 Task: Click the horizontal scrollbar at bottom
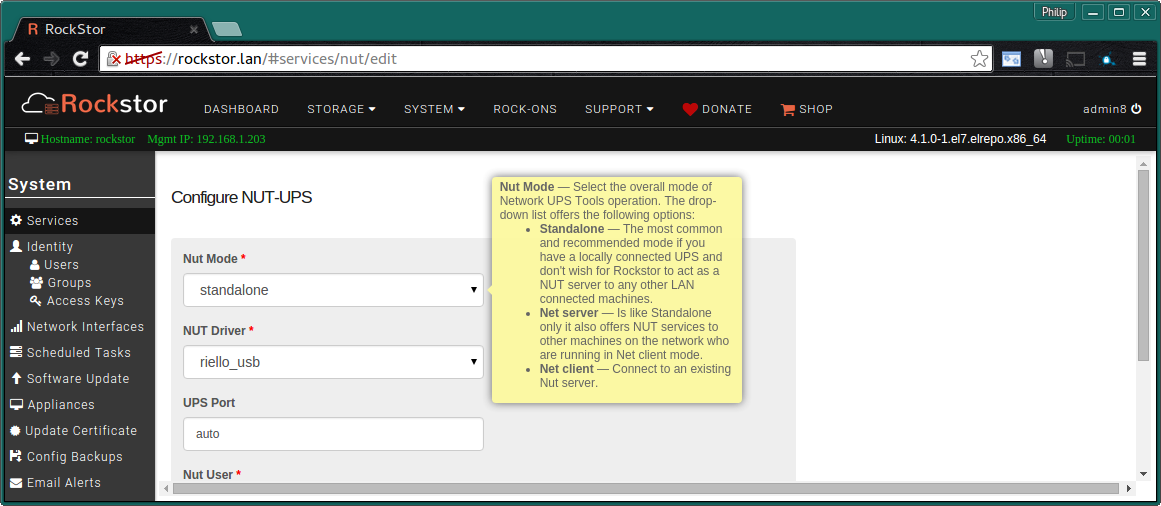pos(646,489)
